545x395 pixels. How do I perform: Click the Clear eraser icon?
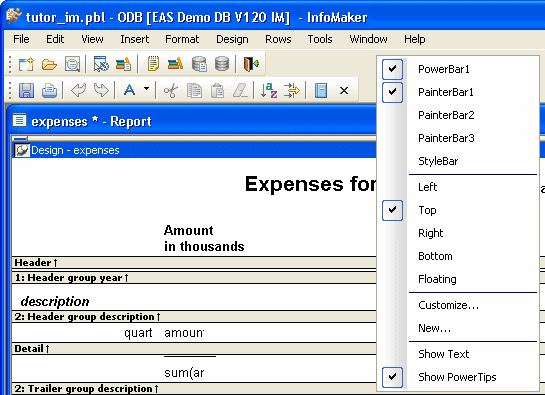240,91
